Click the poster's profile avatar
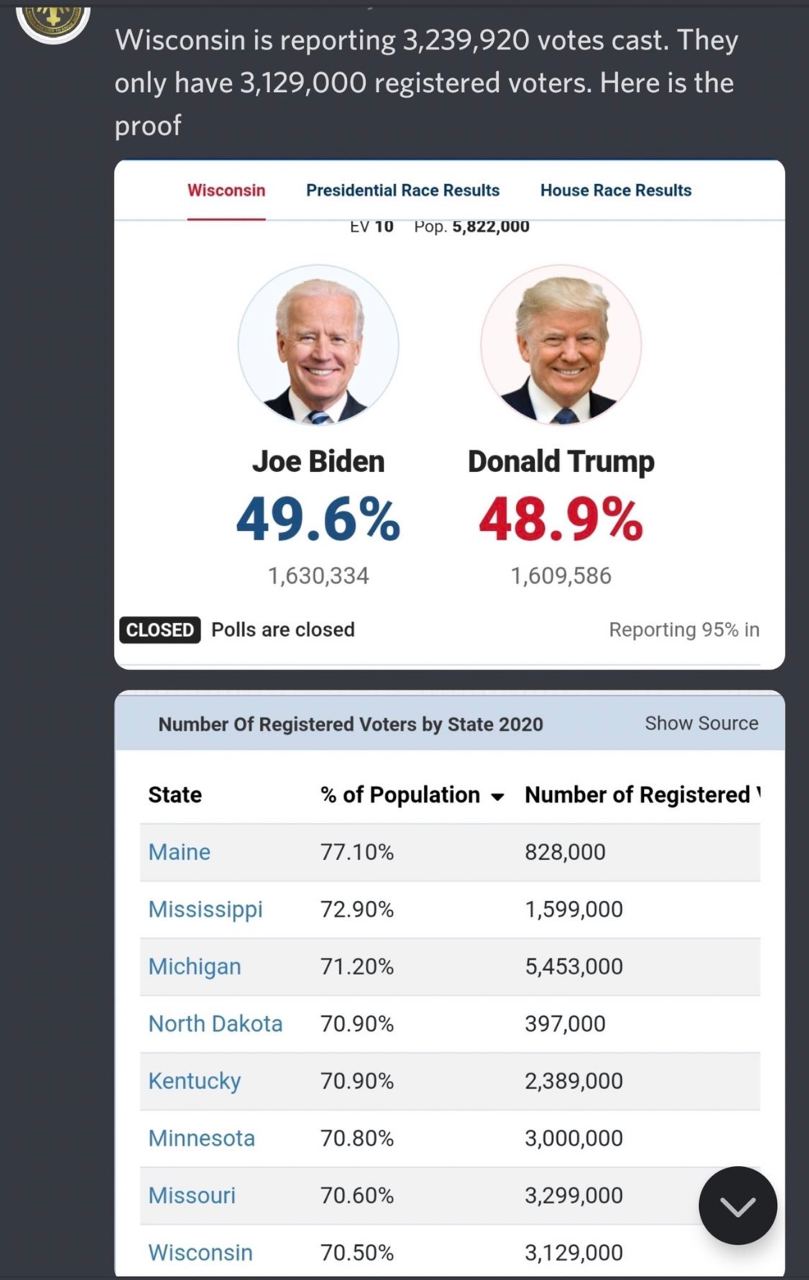 (x=54, y=18)
